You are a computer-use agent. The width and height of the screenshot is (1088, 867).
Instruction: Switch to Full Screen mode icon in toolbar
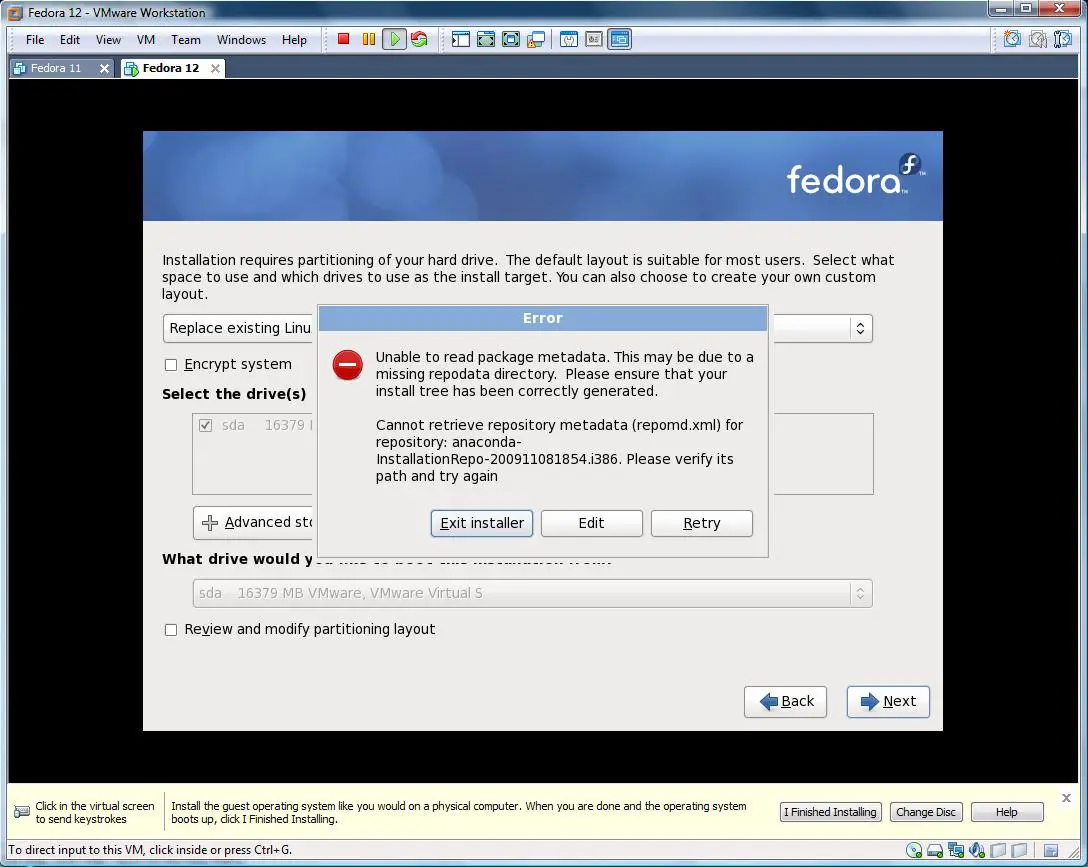[486, 40]
